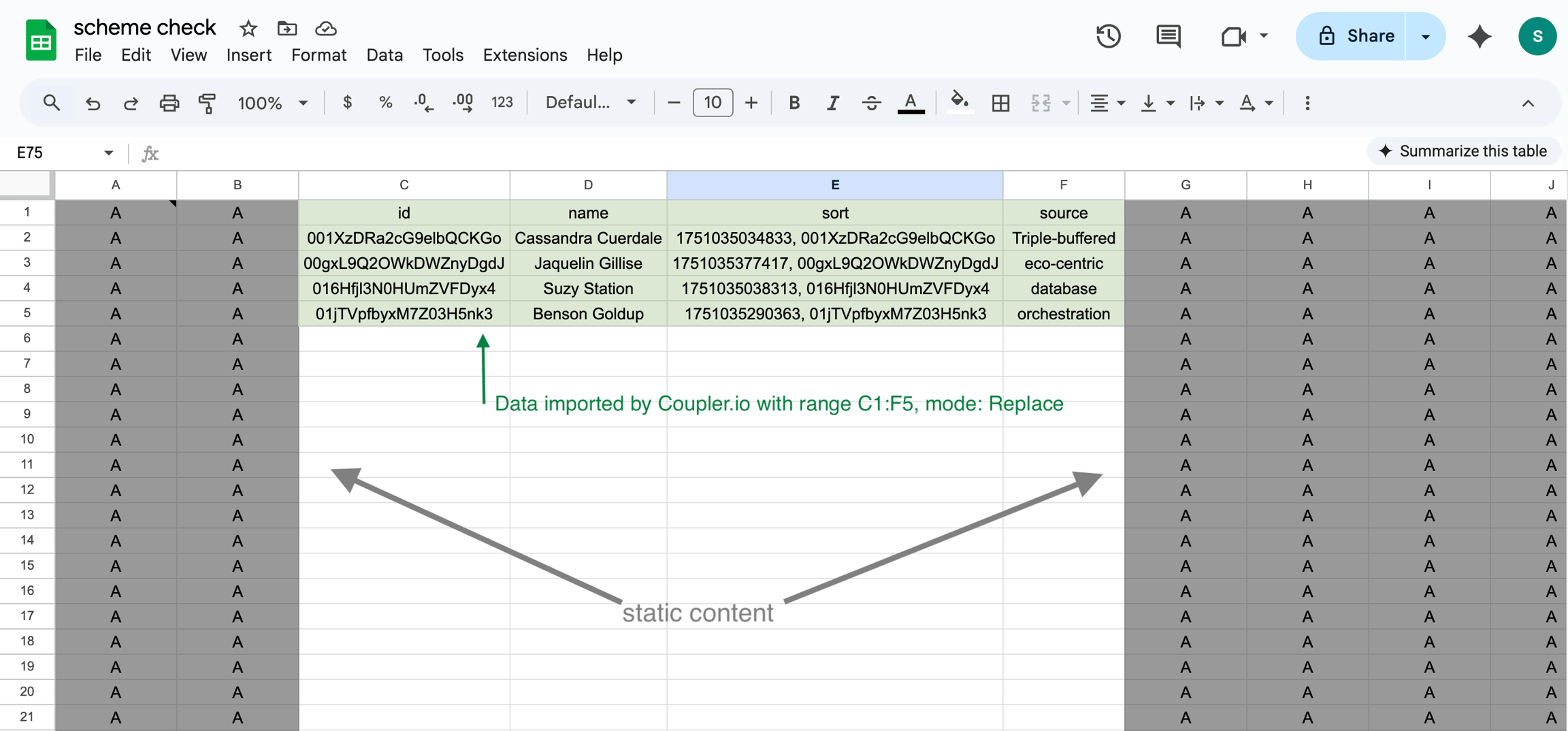Open zoom 100% dropdown

(272, 103)
